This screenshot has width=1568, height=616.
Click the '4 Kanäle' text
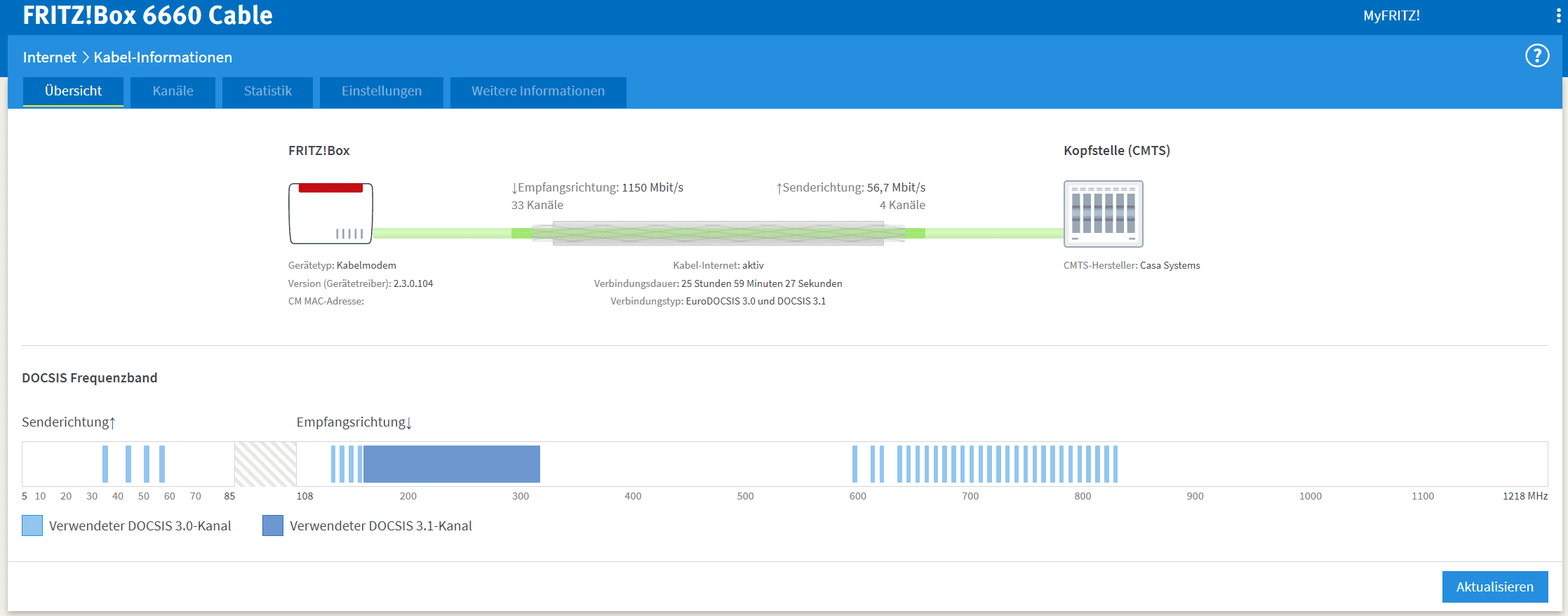point(902,205)
